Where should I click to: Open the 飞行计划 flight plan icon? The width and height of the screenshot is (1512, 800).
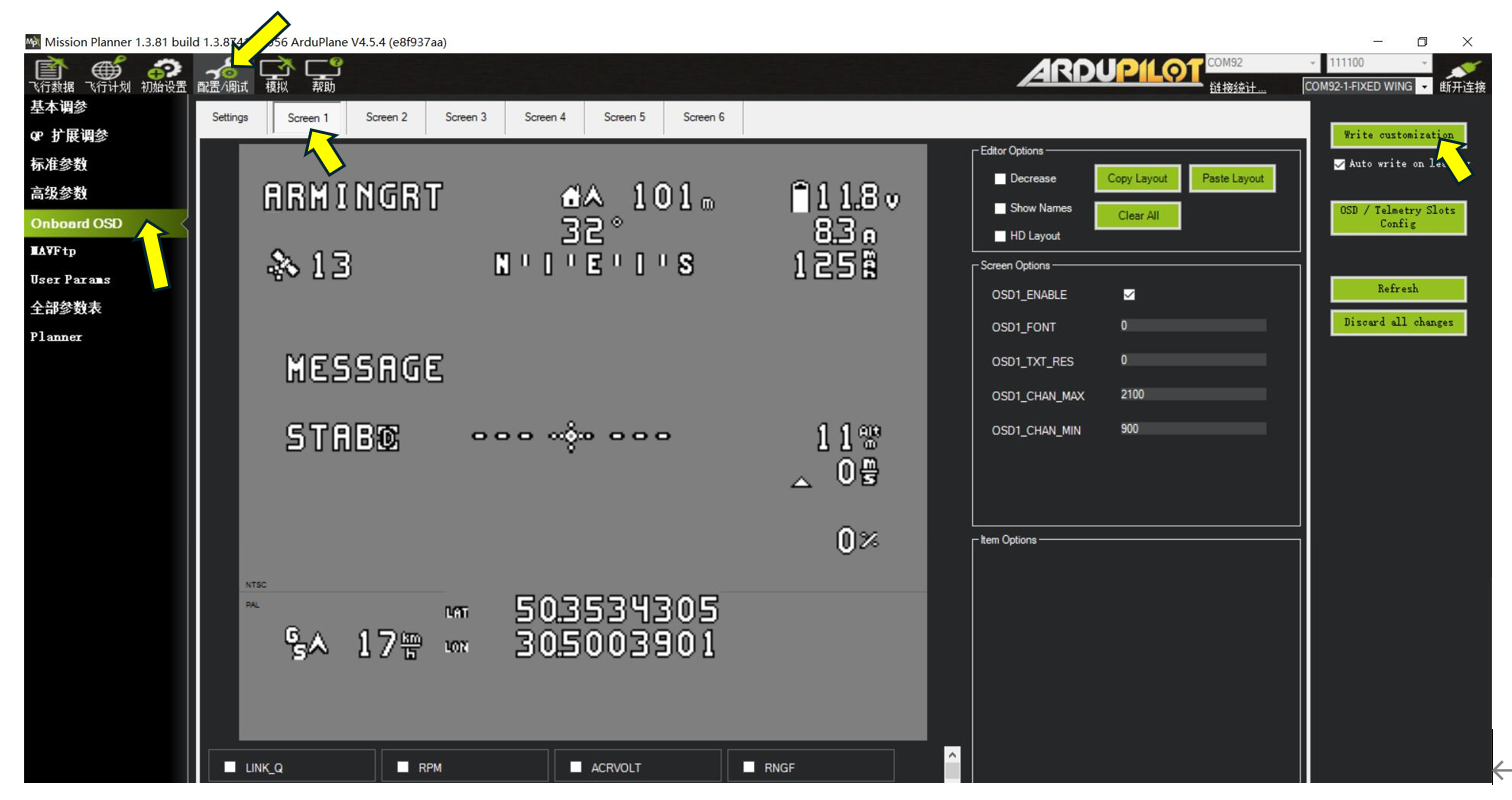[107, 75]
